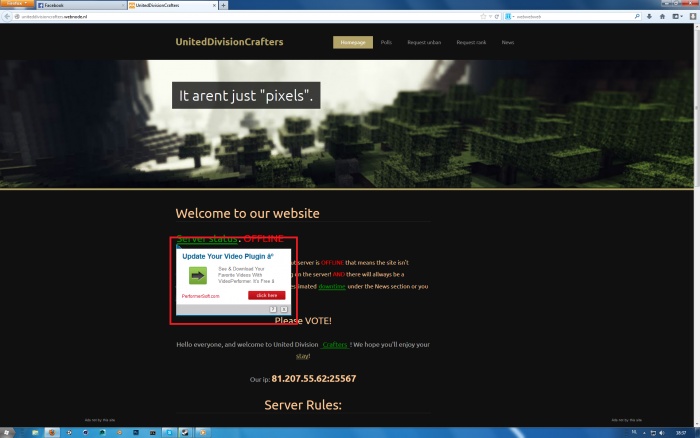
Task: Open the Photoshop taskbar icon
Action: coord(136,433)
